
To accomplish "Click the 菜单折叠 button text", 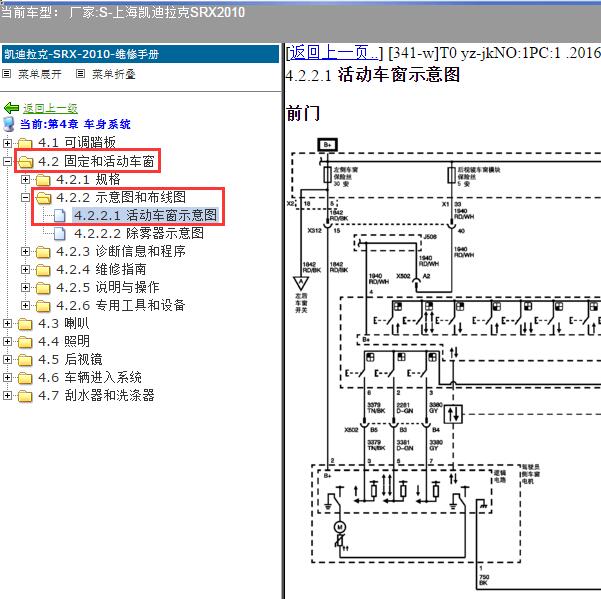I will coord(114,74).
